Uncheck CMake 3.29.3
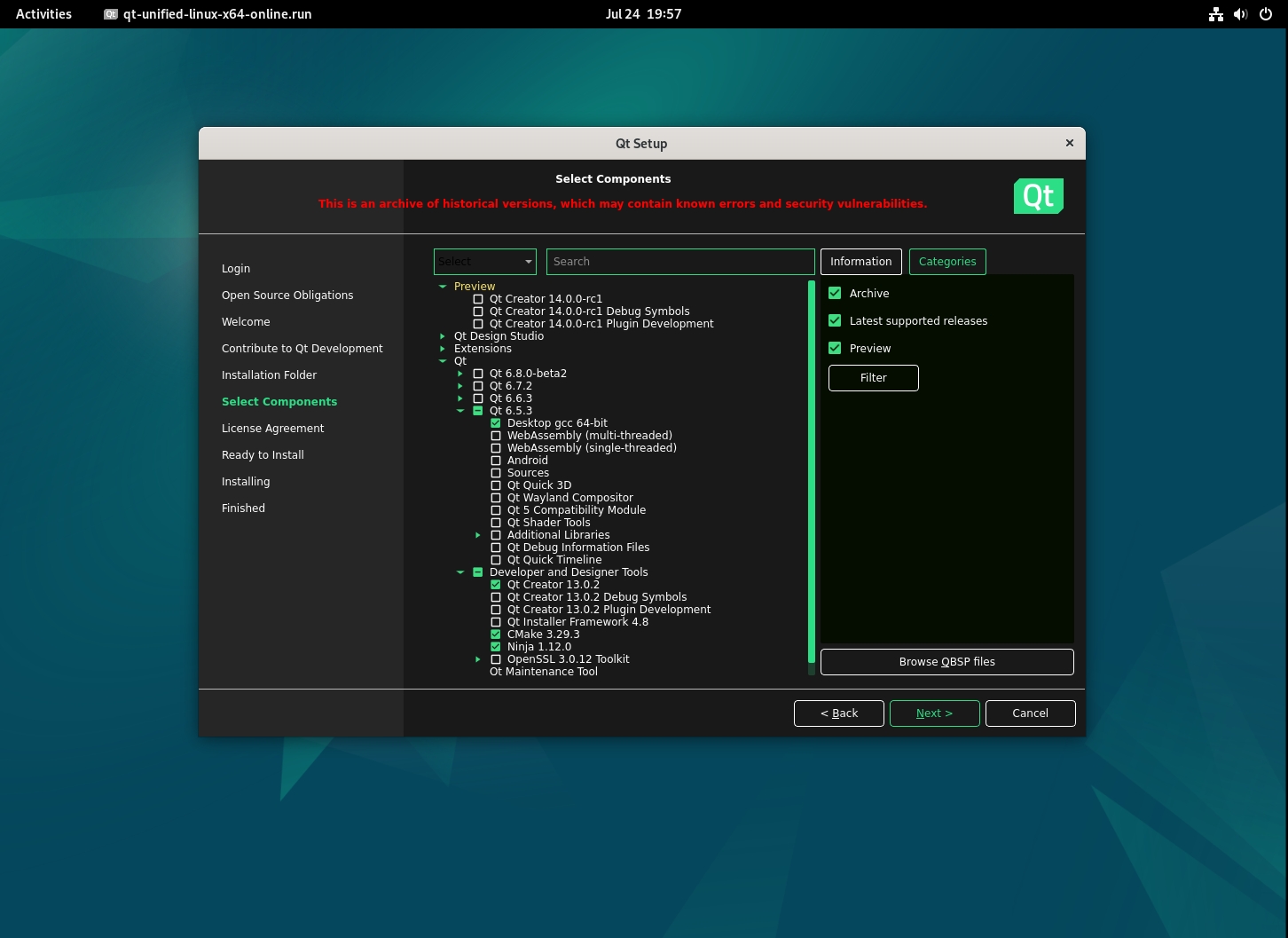Viewport: 1288px width, 938px height. click(496, 635)
